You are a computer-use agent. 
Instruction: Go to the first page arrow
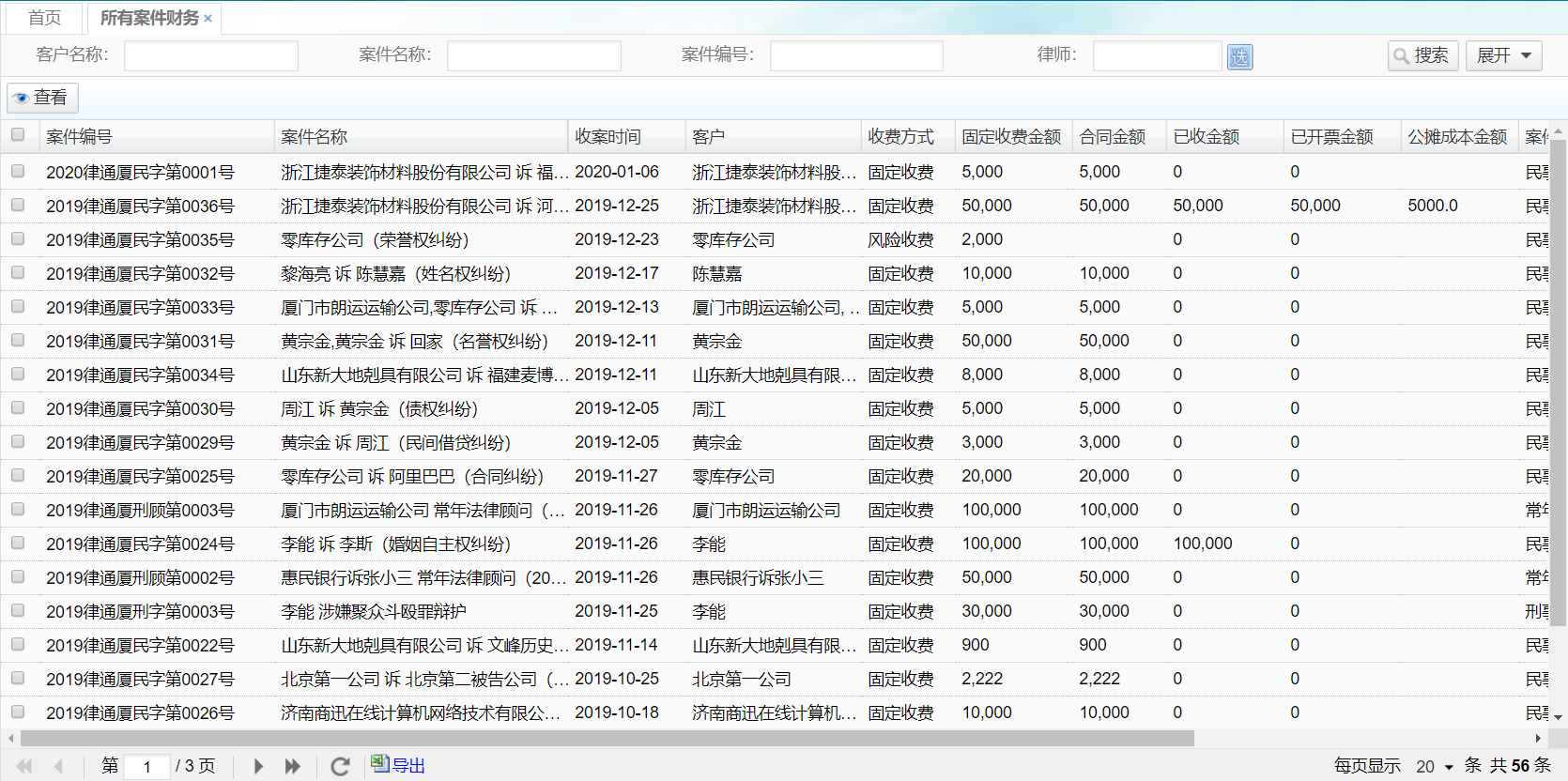pos(24,766)
